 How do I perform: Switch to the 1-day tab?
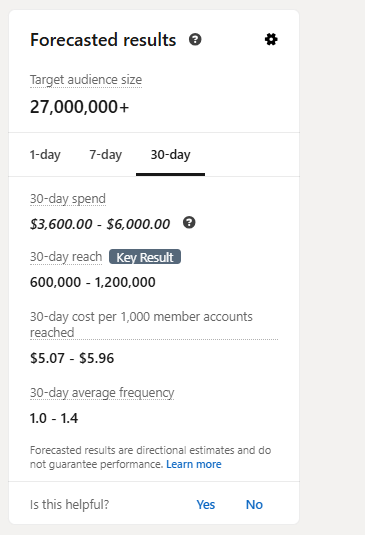click(45, 155)
